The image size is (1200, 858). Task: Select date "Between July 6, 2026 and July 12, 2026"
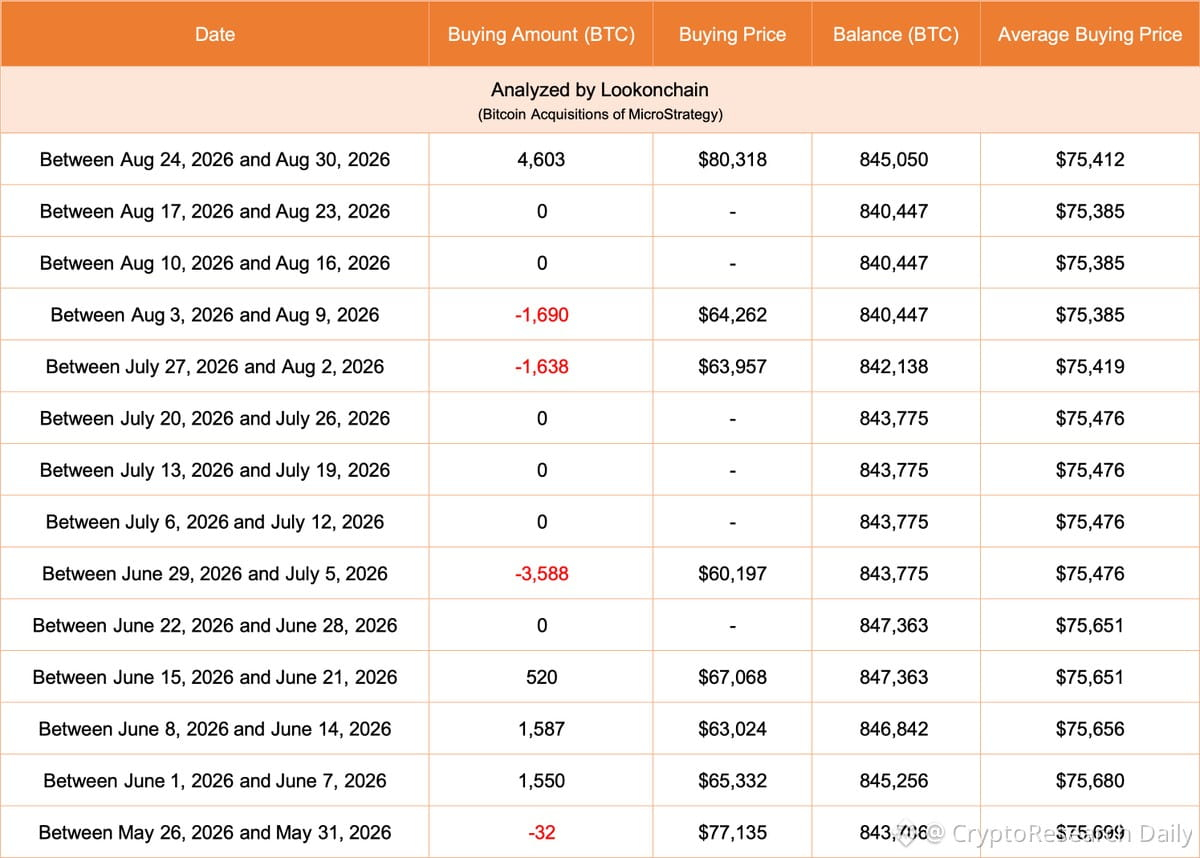[215, 522]
